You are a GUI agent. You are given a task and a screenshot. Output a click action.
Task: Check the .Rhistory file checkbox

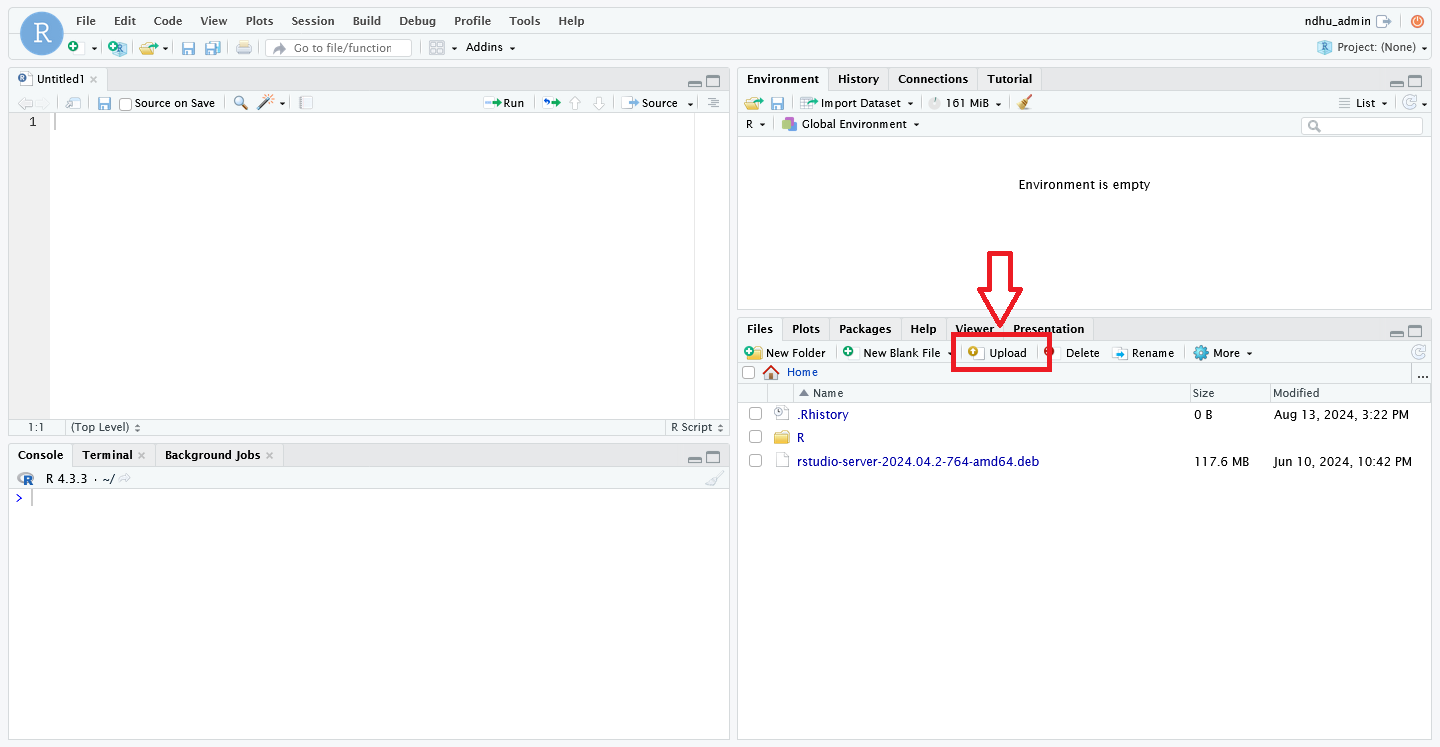[755, 414]
